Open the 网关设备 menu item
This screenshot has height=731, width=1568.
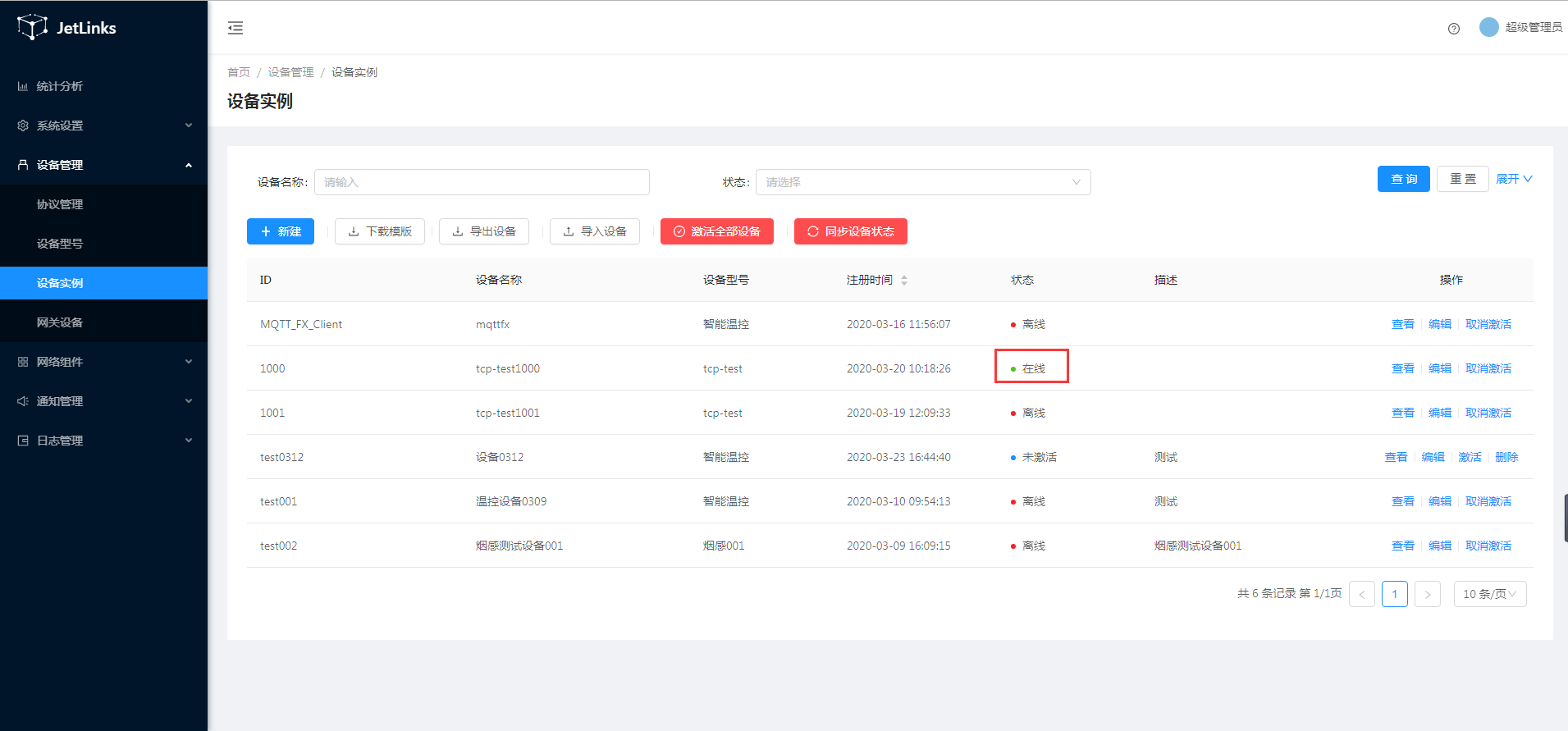(x=60, y=322)
